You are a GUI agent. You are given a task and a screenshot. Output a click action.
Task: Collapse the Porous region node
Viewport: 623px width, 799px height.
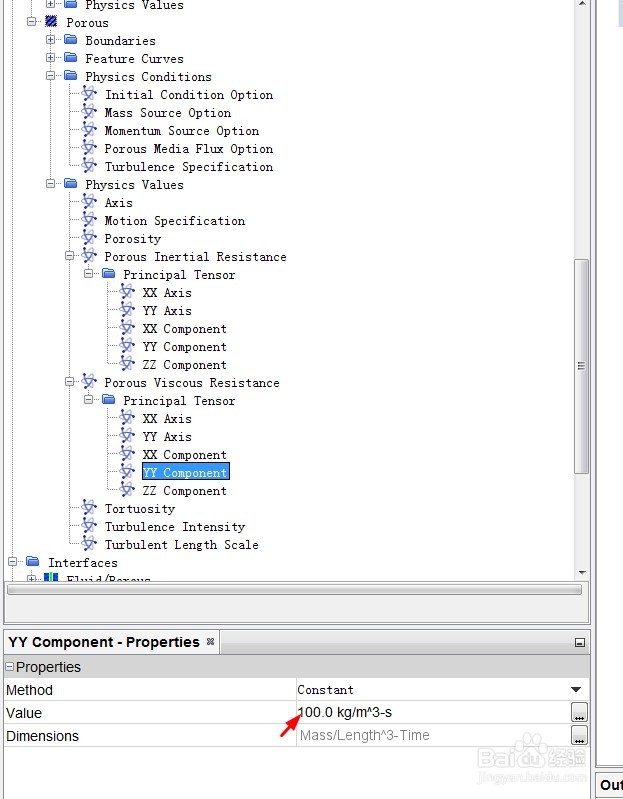pos(32,22)
